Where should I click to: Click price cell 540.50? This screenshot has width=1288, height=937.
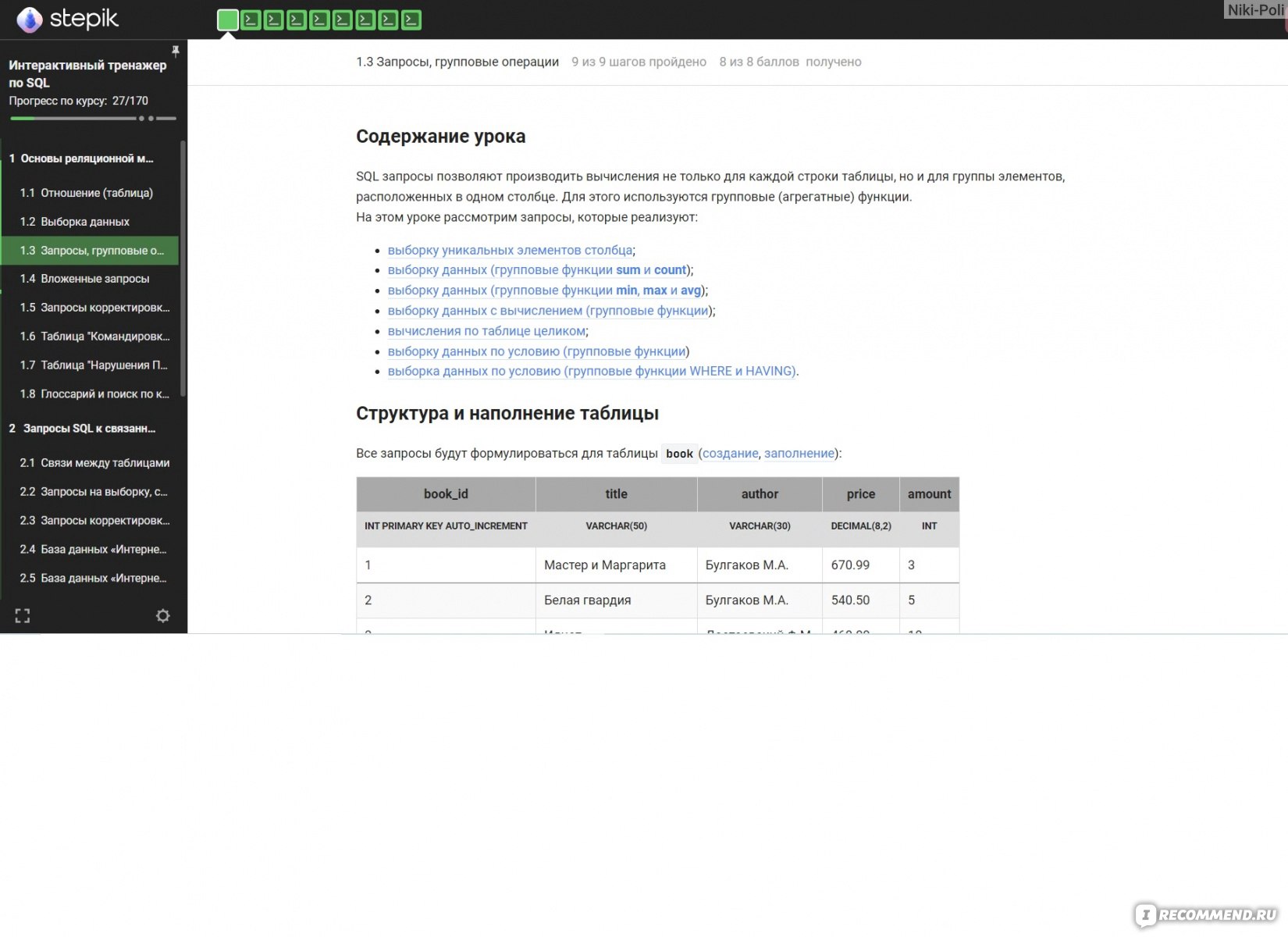pyautogui.click(x=861, y=600)
